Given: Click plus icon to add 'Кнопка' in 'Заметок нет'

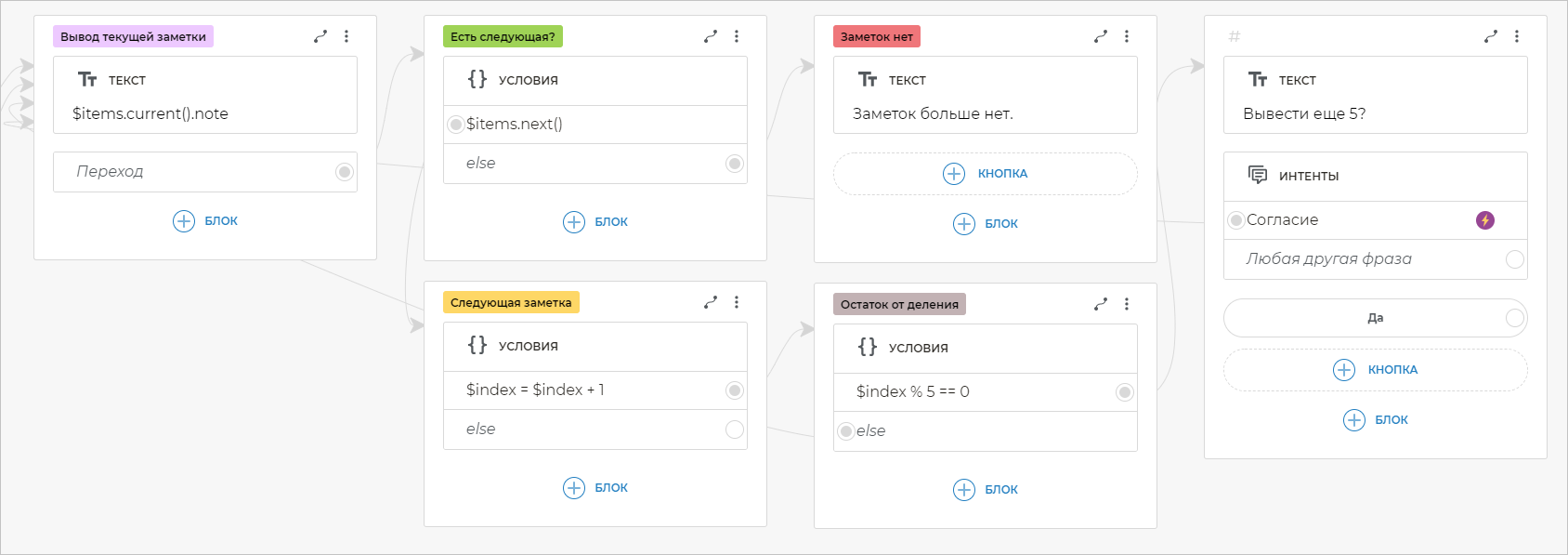Looking at the screenshot, I should (x=954, y=174).
